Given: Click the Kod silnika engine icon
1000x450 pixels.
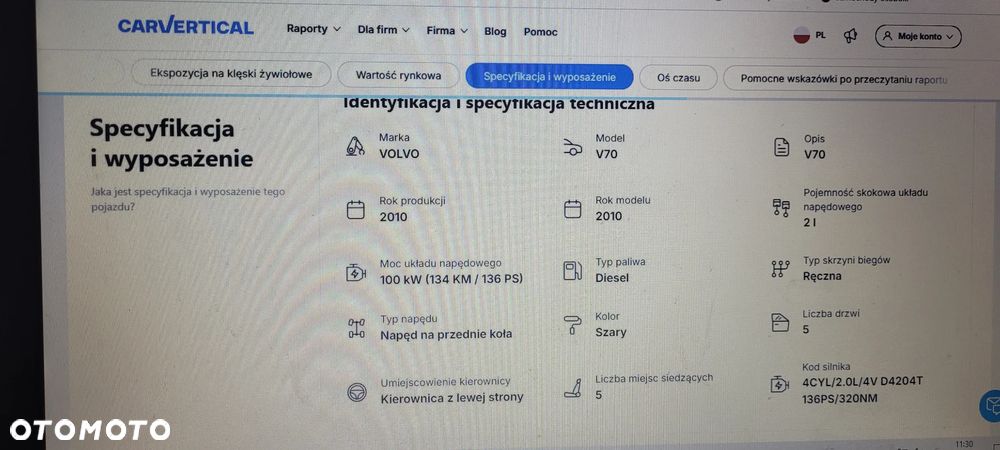Looking at the screenshot, I should pyautogui.click(x=780, y=384).
